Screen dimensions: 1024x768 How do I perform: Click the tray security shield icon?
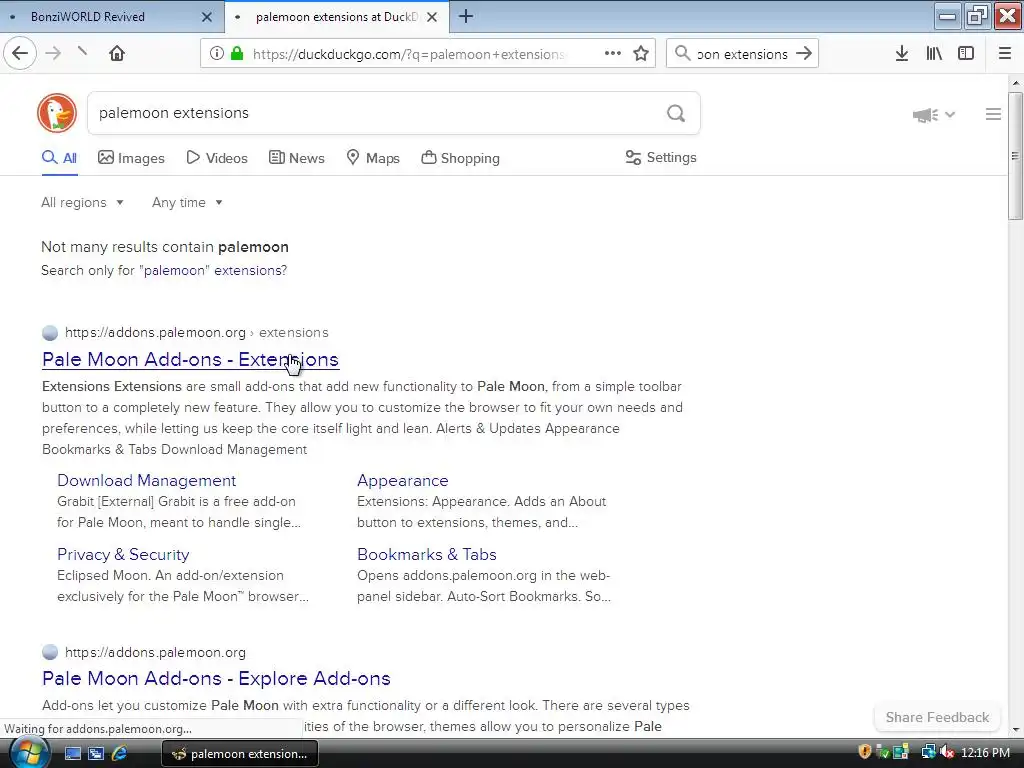coord(865,752)
